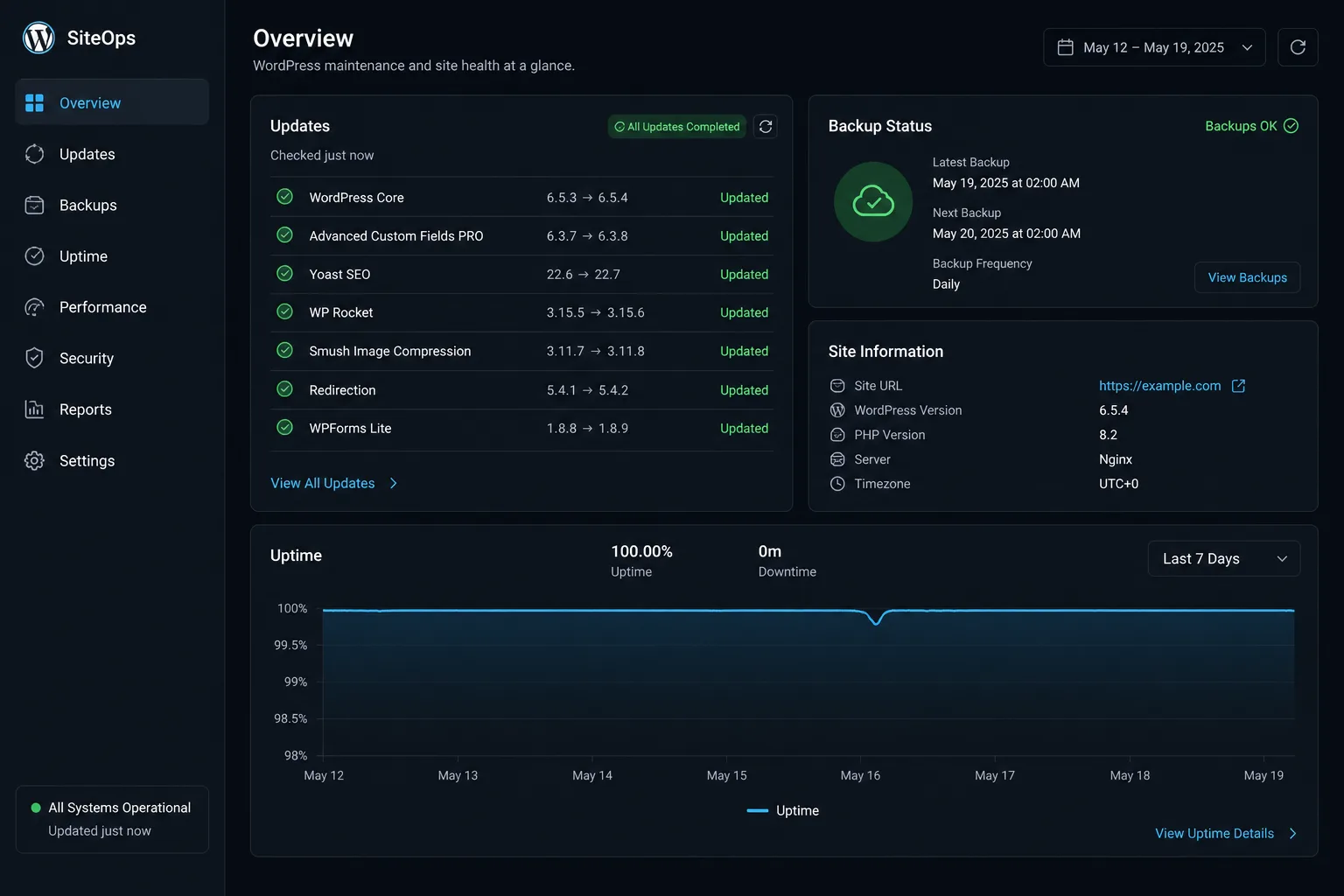The image size is (1344, 896).
Task: Click the Reports chart icon
Action: pyautogui.click(x=34, y=409)
